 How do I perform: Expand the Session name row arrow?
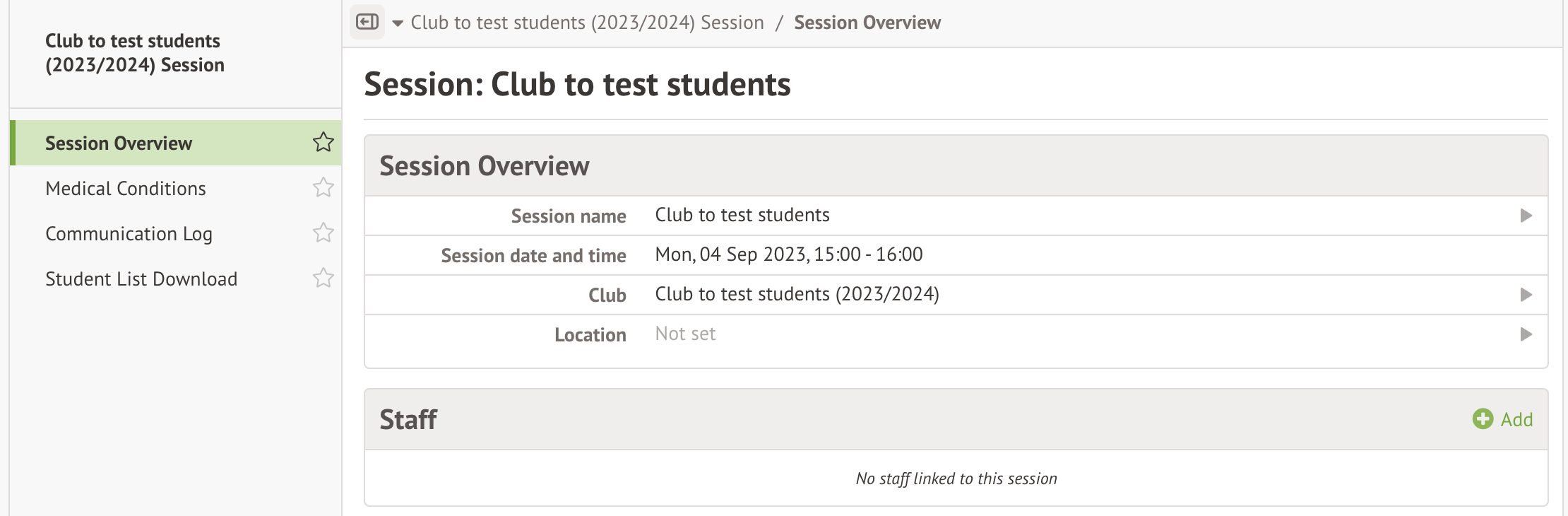[1526, 216]
